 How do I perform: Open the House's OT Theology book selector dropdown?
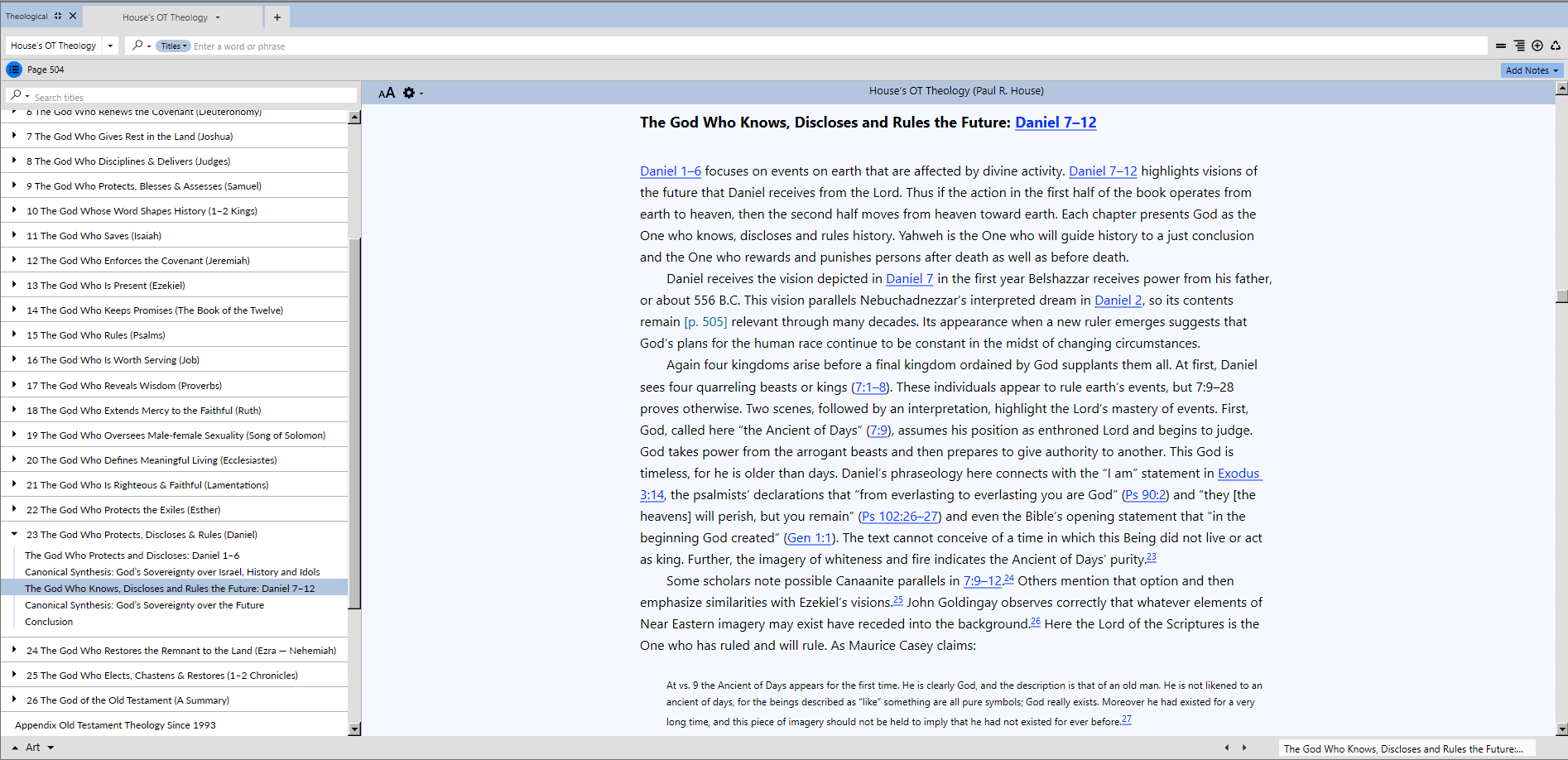point(110,46)
